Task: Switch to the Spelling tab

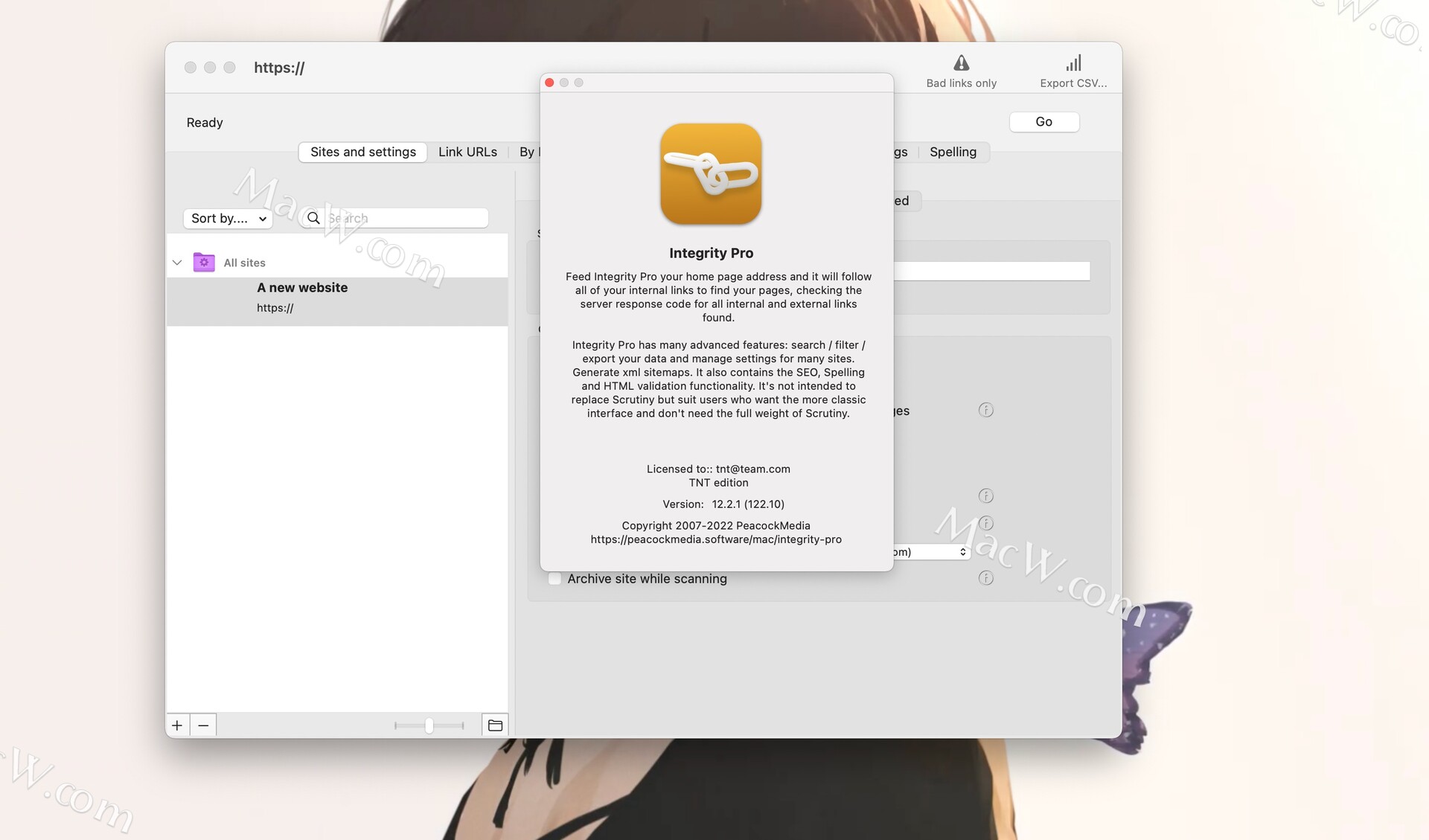Action: (x=953, y=152)
